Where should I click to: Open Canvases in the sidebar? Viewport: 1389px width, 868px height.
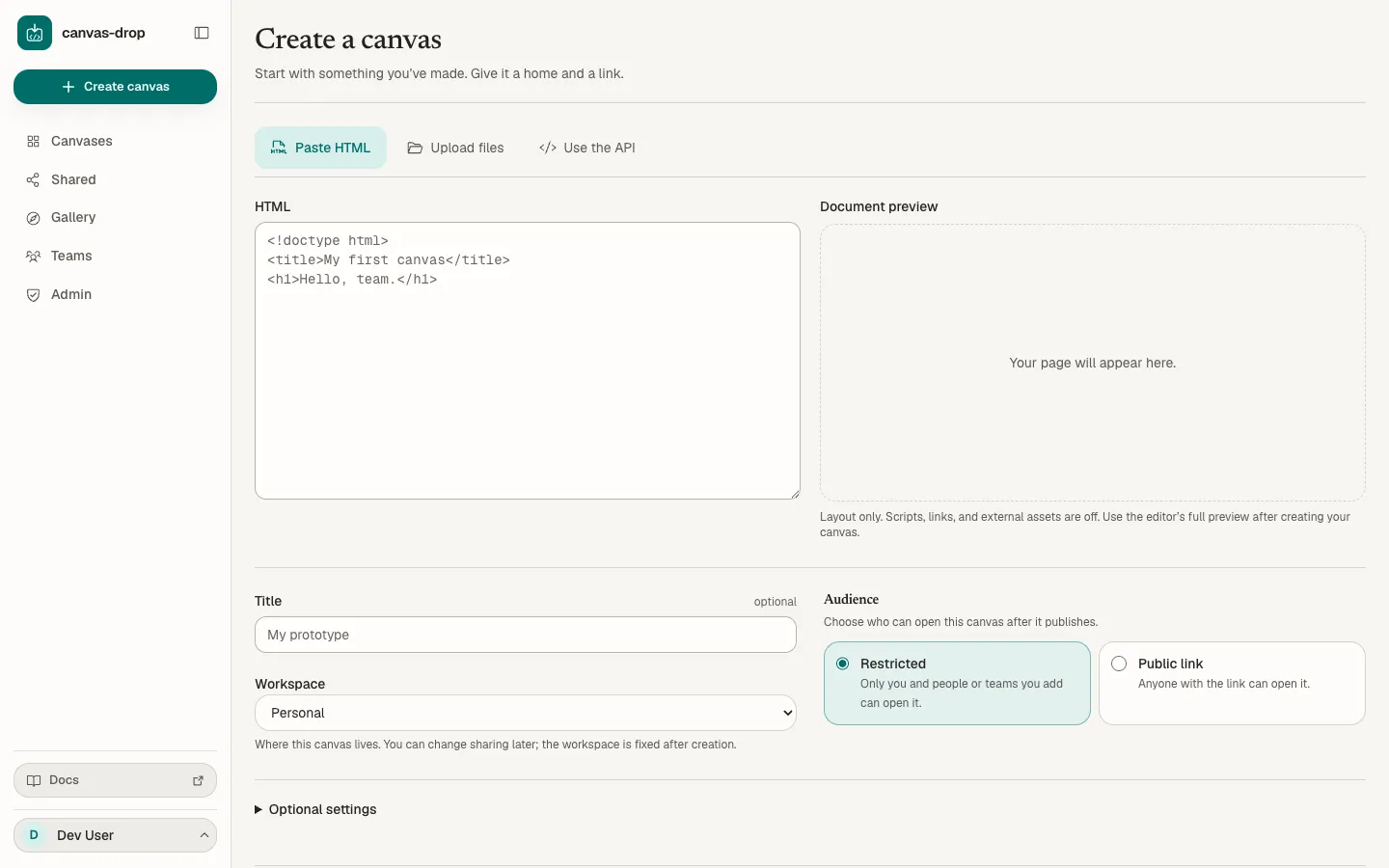click(115, 142)
